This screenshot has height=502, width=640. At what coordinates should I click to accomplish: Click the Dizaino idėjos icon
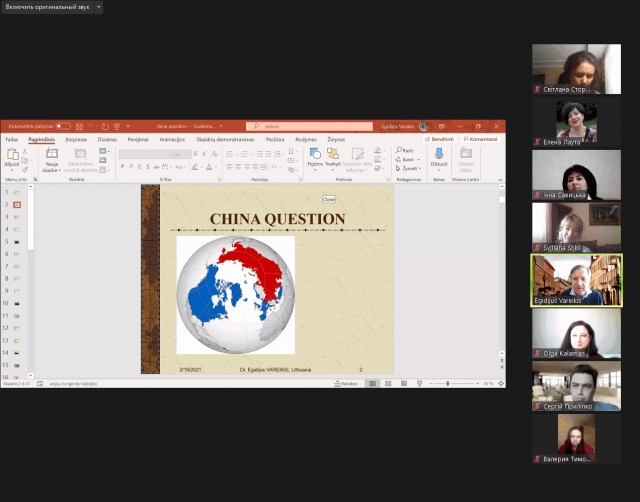465,155
